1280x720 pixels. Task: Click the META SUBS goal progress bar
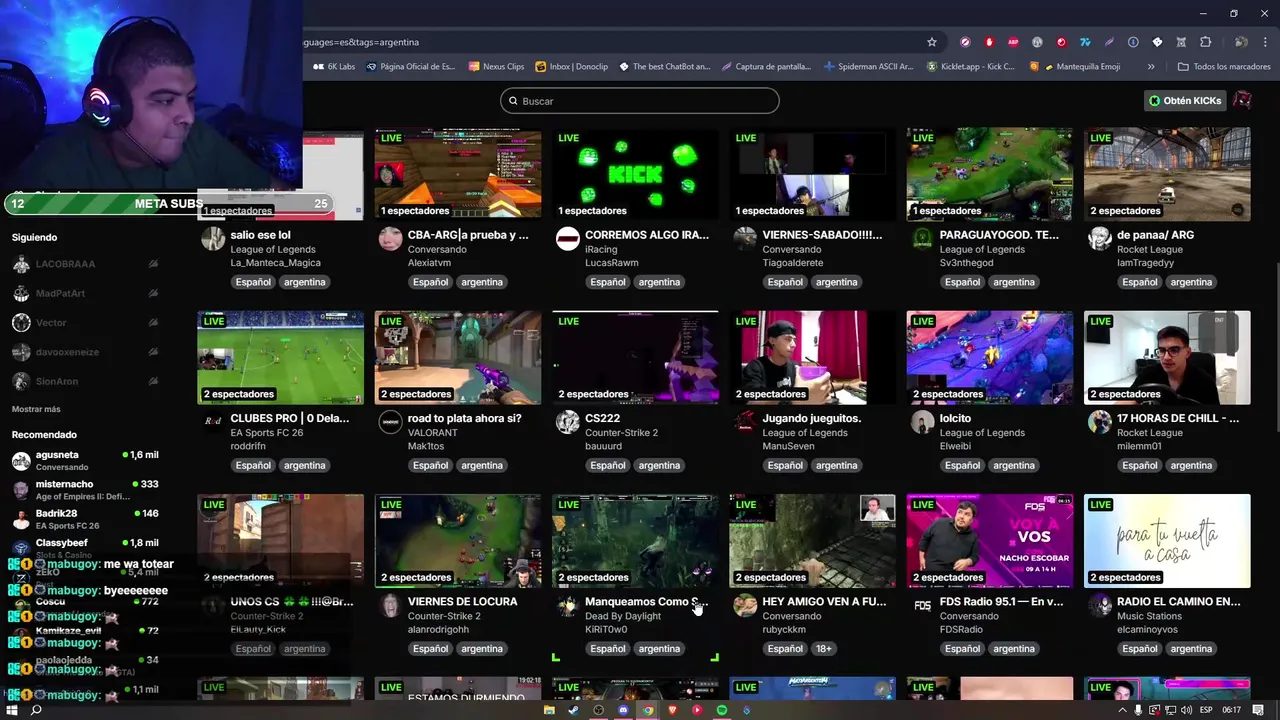coord(169,204)
